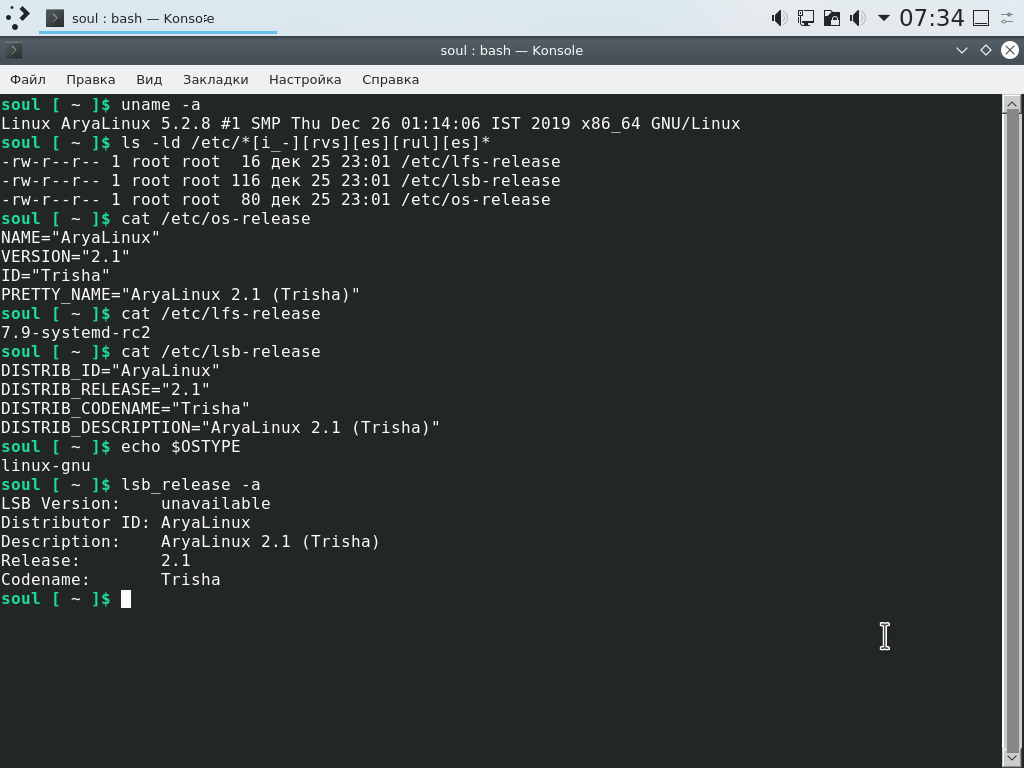
Task: Click the 'uname -a' command text
Action: pyautogui.click(x=161, y=104)
